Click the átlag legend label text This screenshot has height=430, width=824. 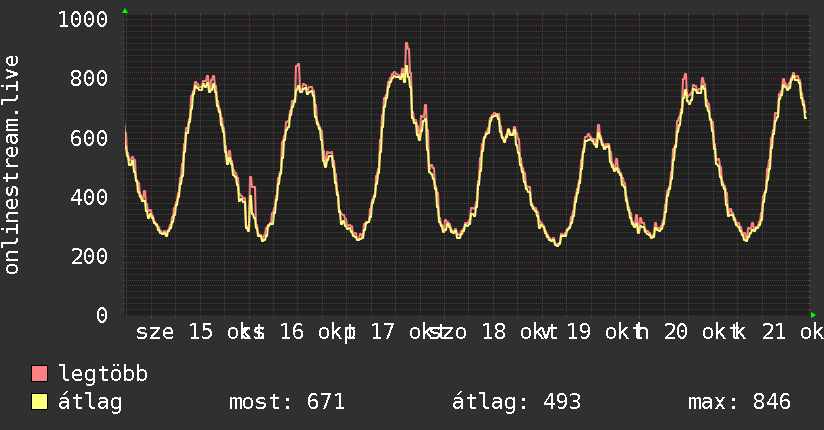coord(90,402)
